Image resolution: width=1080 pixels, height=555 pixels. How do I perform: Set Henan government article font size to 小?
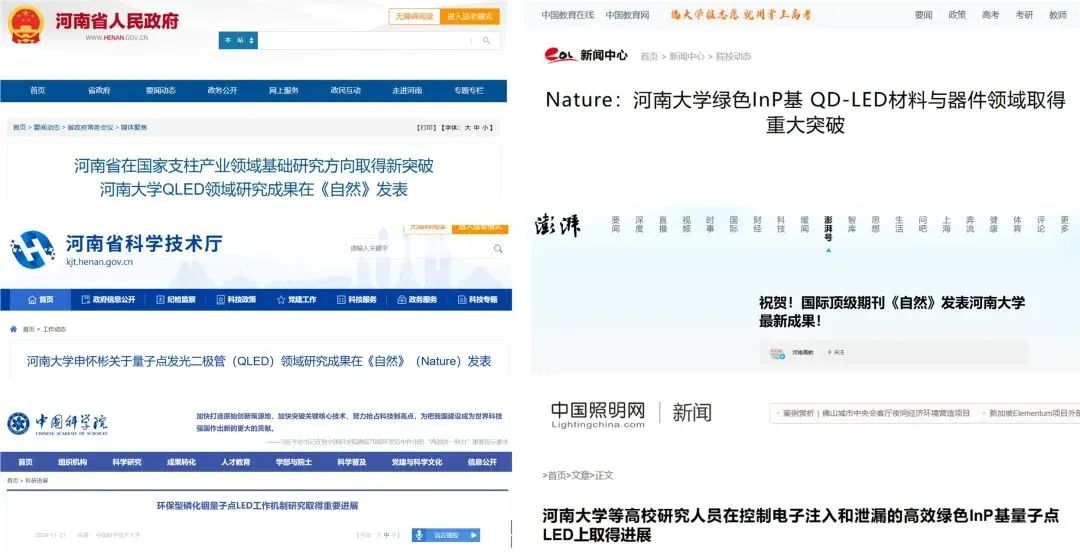pos(485,127)
